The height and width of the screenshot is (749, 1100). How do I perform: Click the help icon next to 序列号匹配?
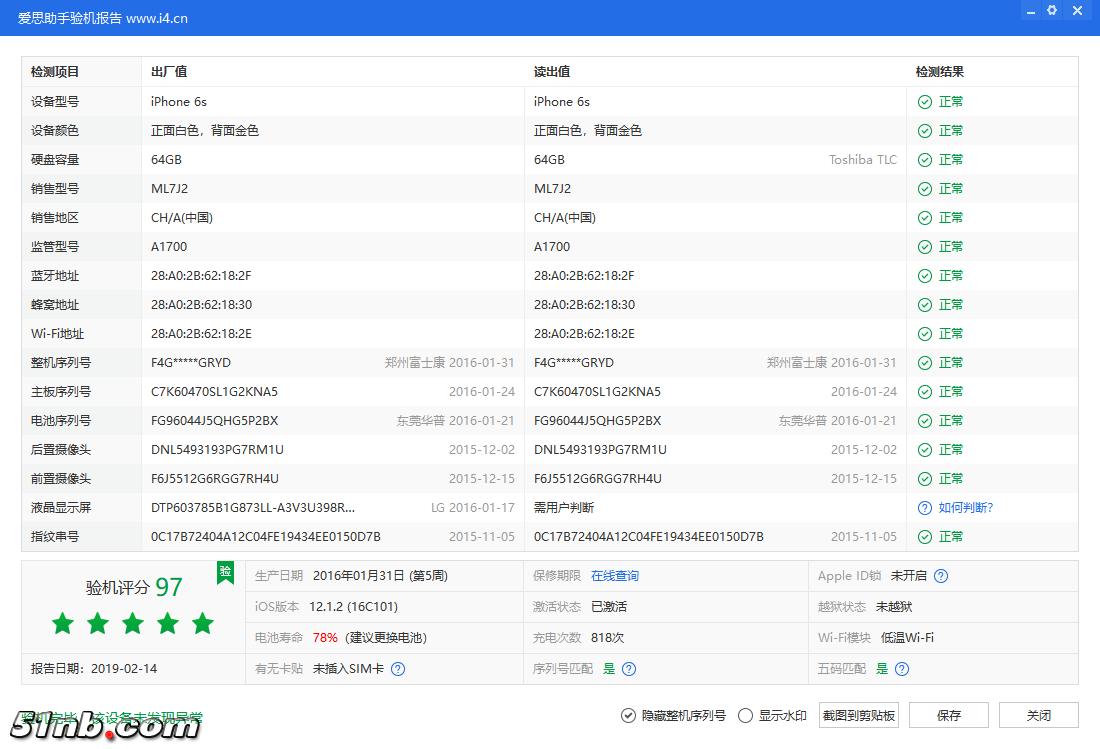(x=629, y=668)
